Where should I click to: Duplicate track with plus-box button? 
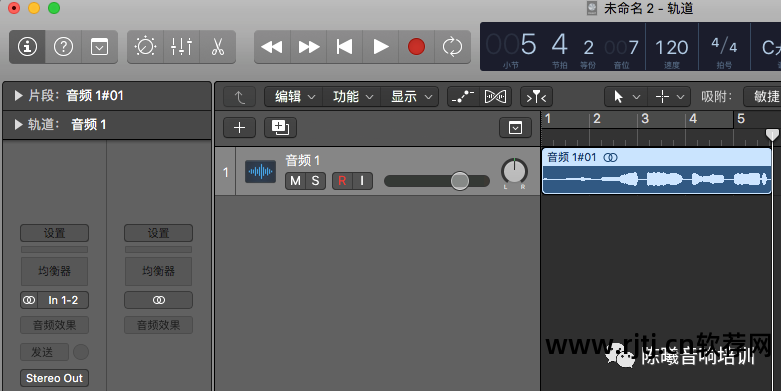pyautogui.click(x=280, y=128)
